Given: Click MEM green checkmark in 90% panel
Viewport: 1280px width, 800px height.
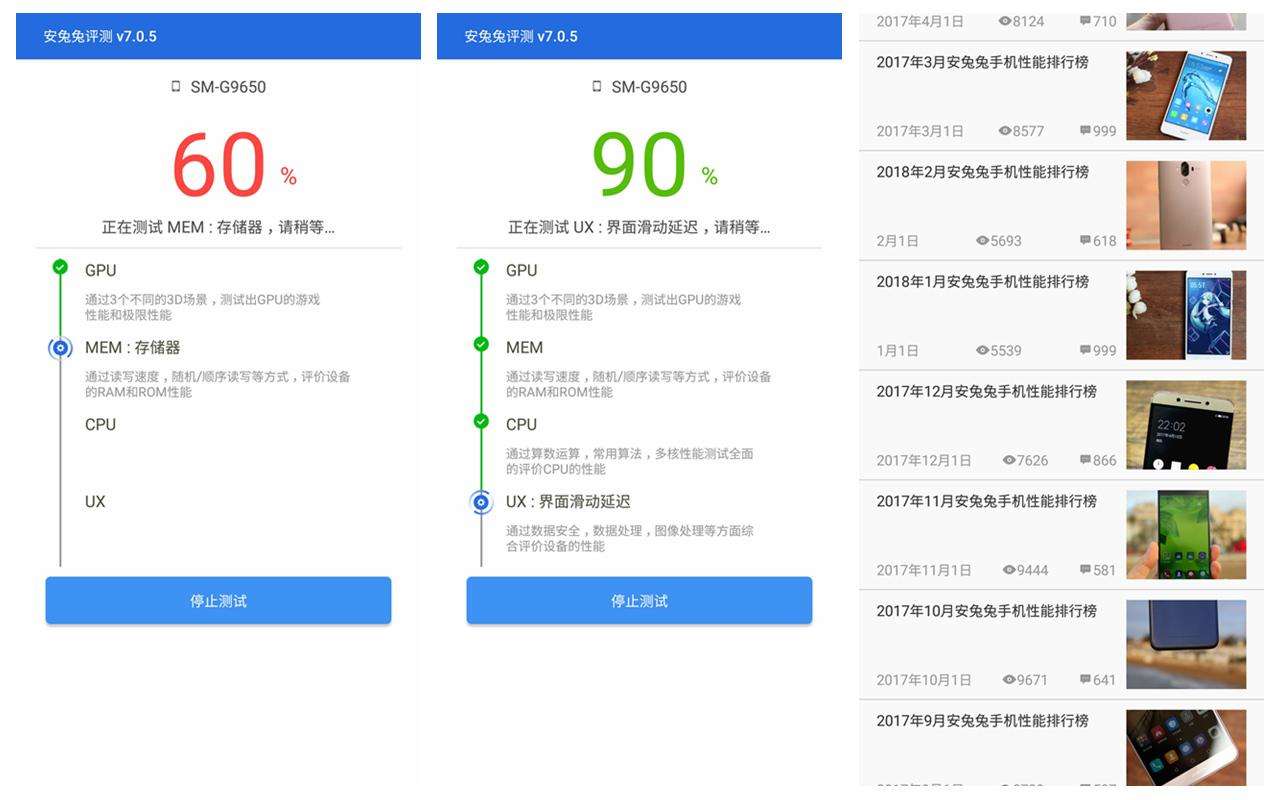Looking at the screenshot, I should pyautogui.click(x=481, y=344).
